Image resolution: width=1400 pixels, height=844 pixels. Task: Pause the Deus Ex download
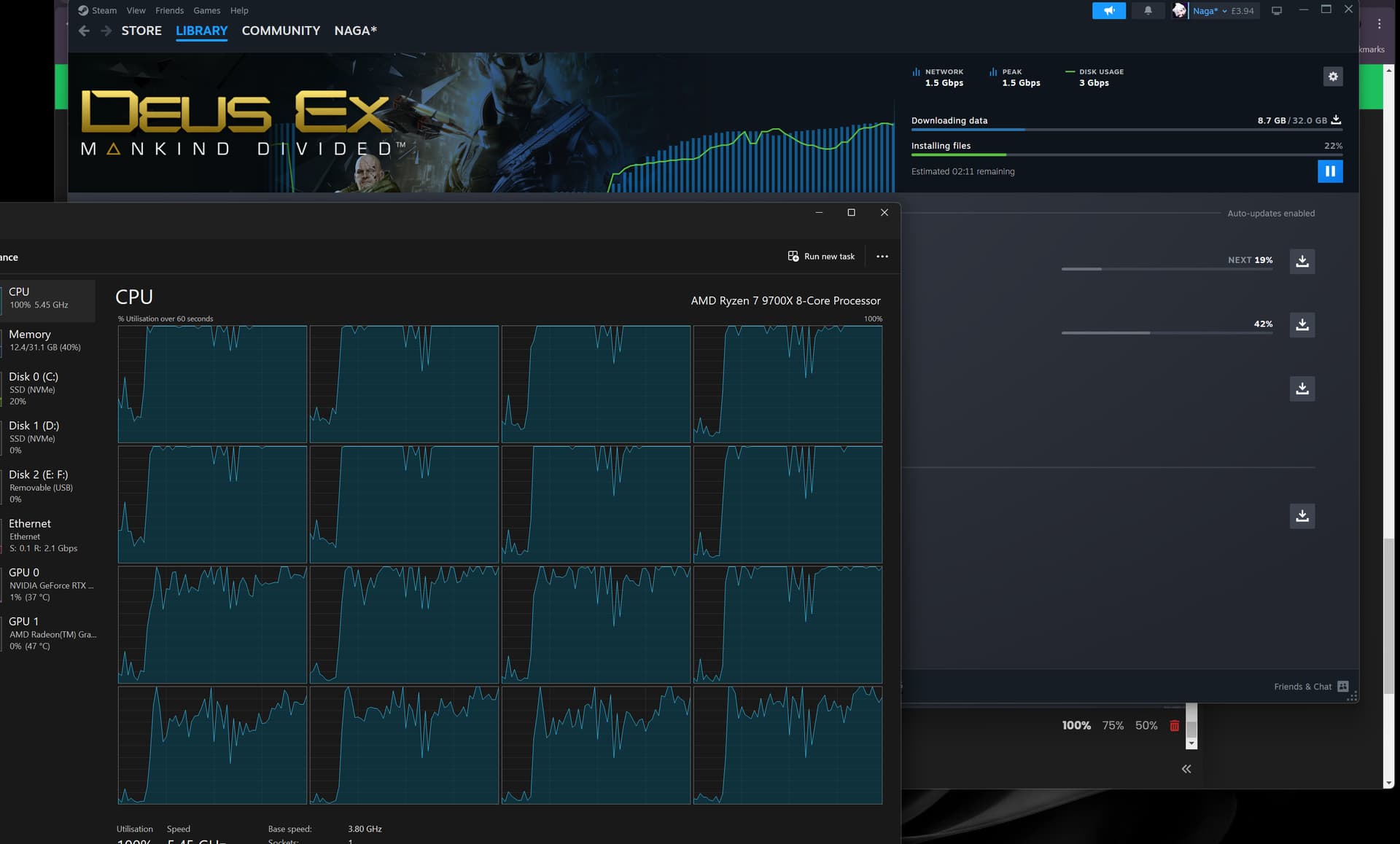click(1330, 171)
